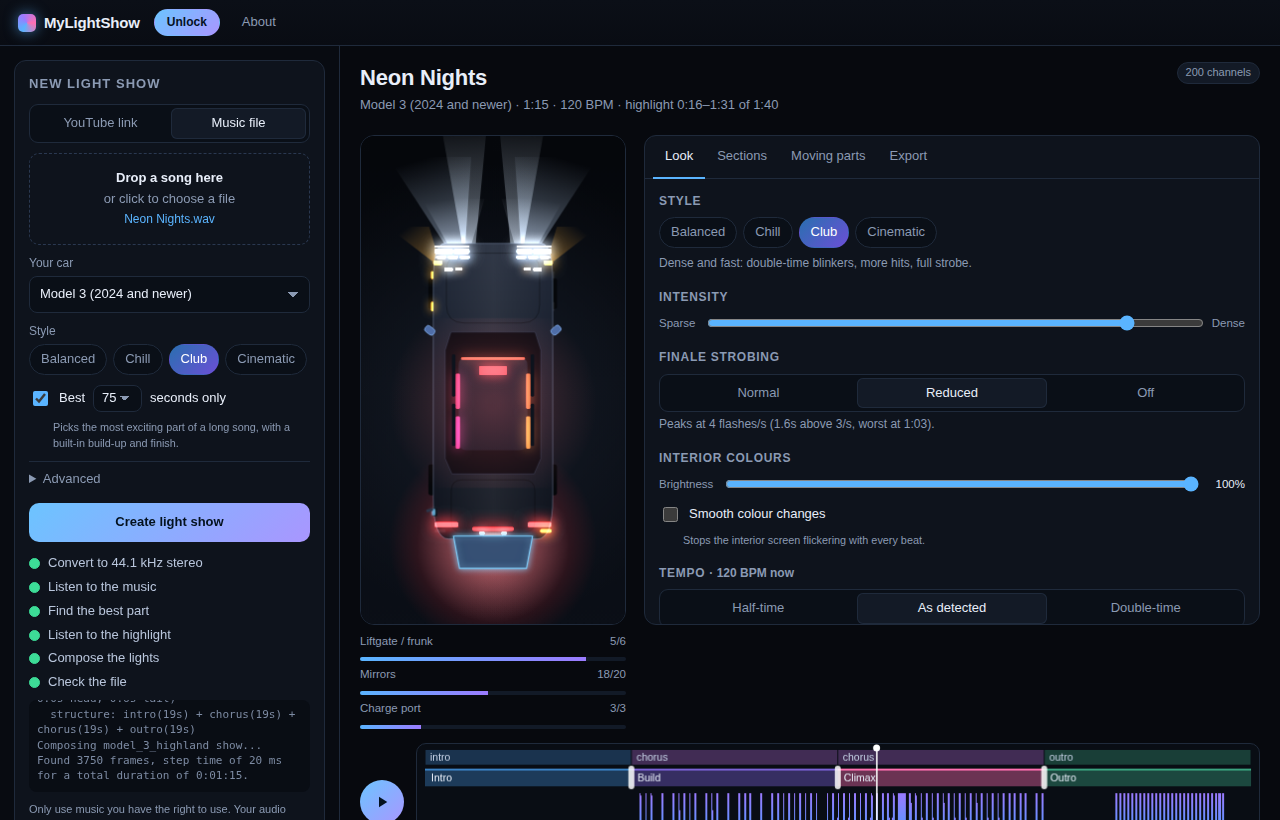The width and height of the screenshot is (1280, 820).
Task: Set finale strobing to Normal
Action: click(758, 393)
